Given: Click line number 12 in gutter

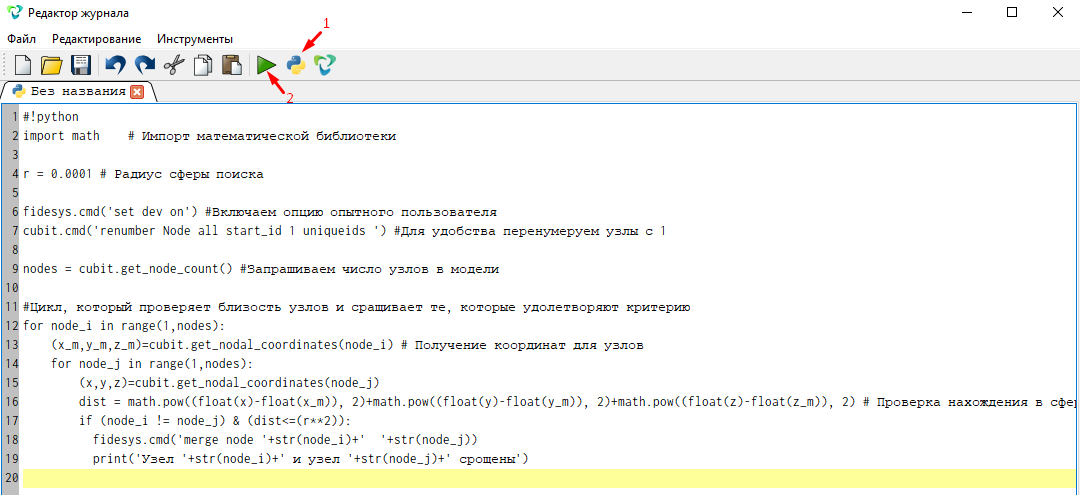Looking at the screenshot, I should click(x=10, y=326).
